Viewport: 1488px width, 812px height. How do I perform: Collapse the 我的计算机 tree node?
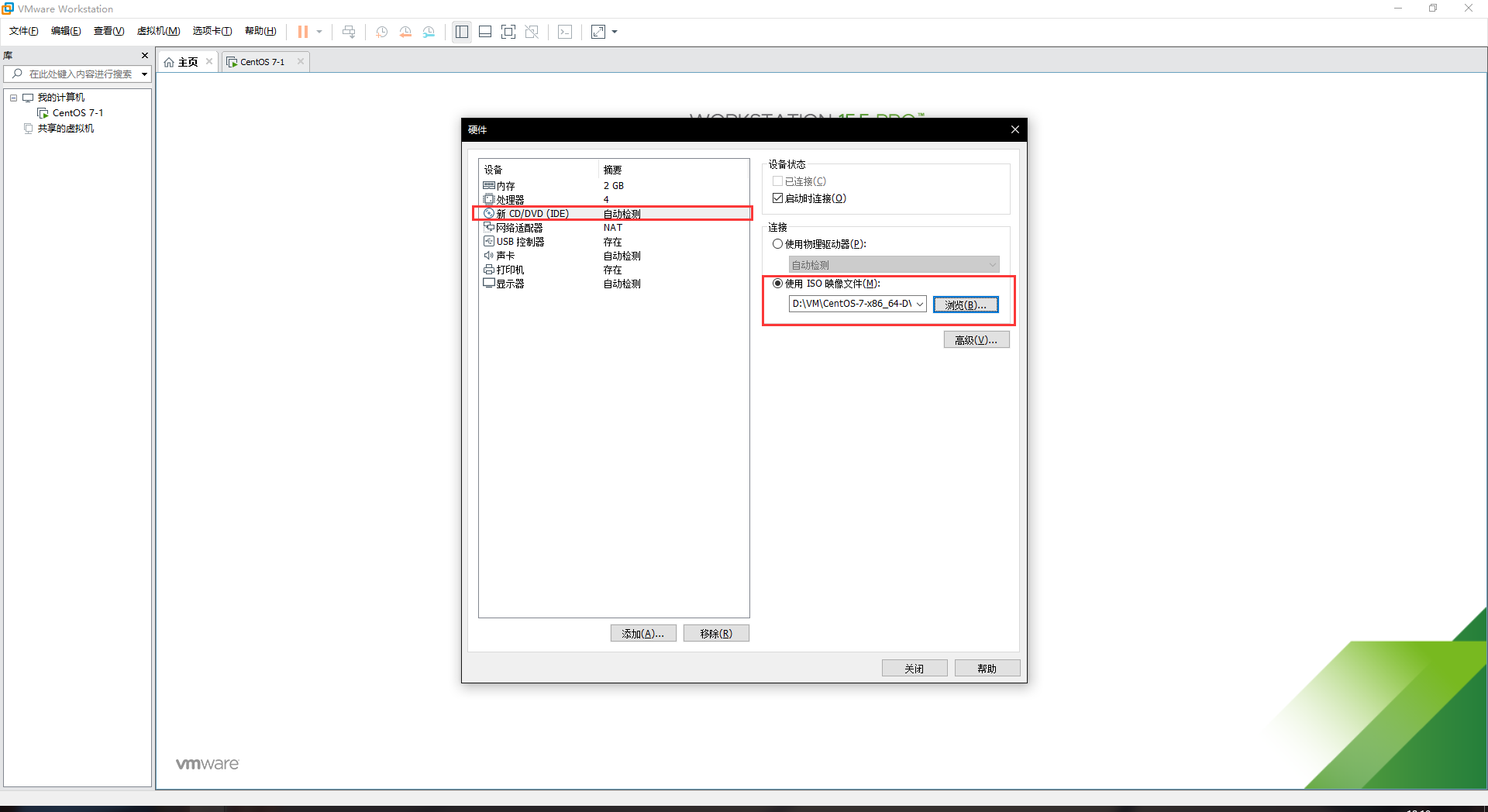pos(13,98)
